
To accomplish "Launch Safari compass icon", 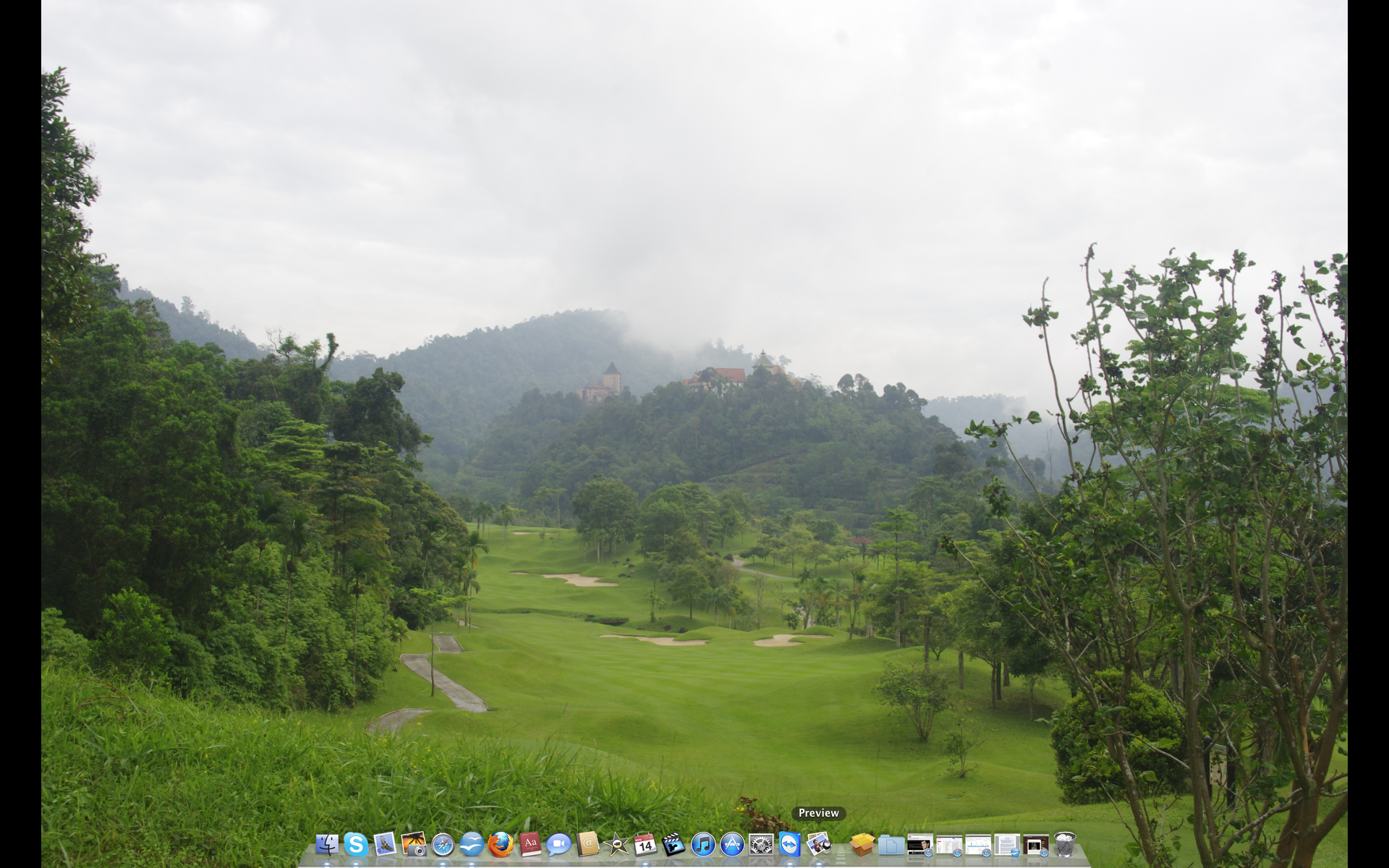I will click(x=443, y=844).
